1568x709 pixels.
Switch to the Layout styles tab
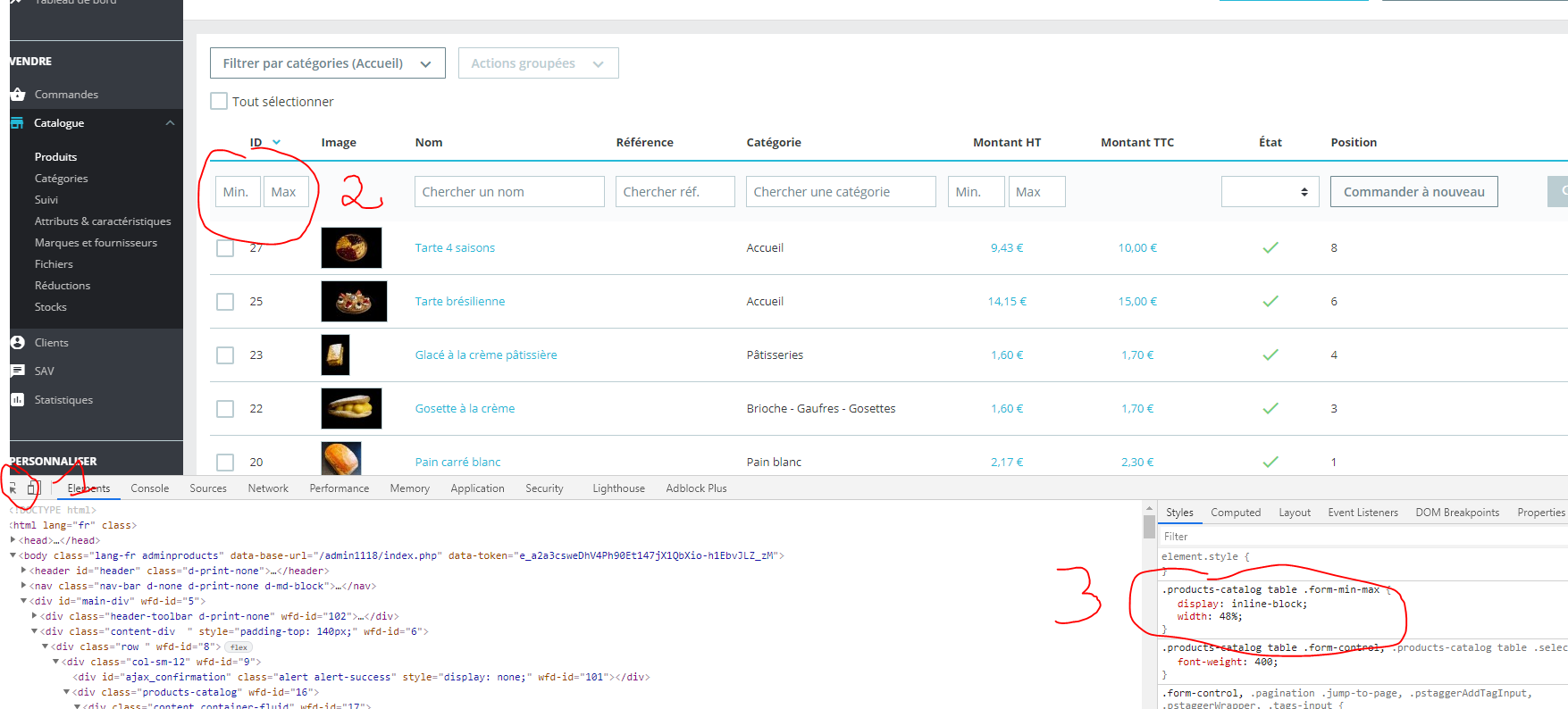[x=1295, y=513]
